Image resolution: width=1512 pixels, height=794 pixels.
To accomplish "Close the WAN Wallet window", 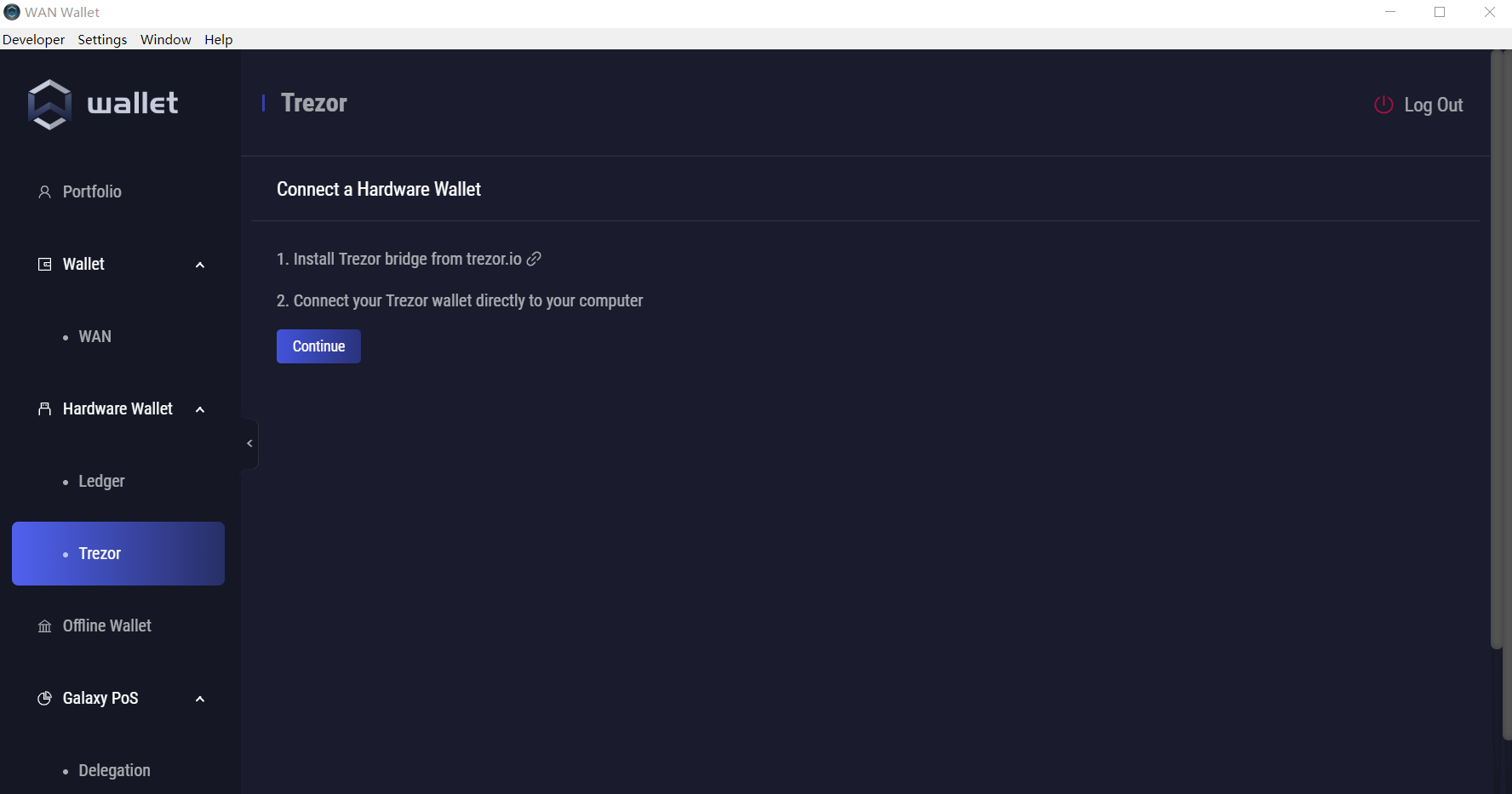I will (x=1489, y=12).
